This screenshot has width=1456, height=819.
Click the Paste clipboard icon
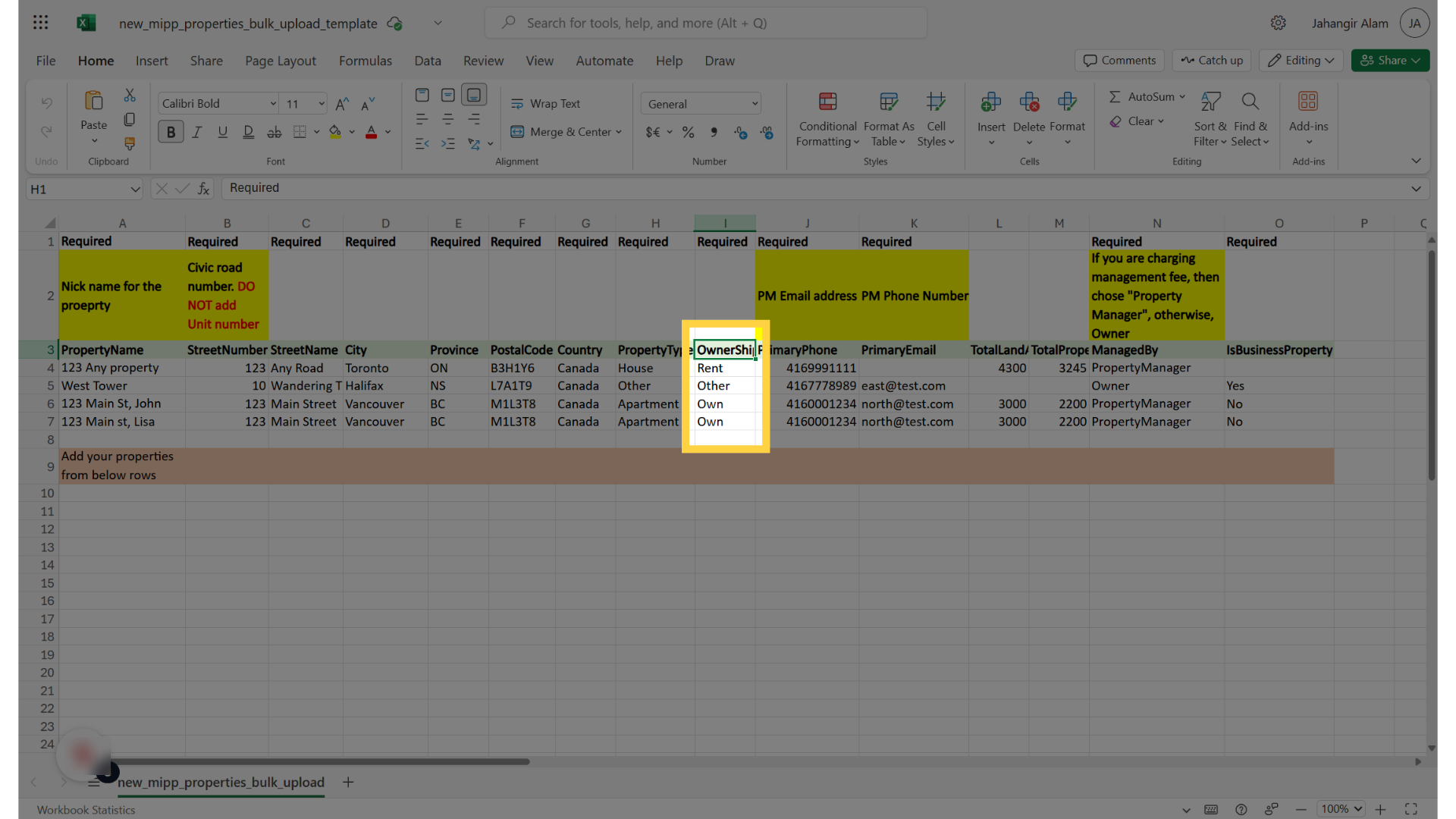(x=93, y=101)
